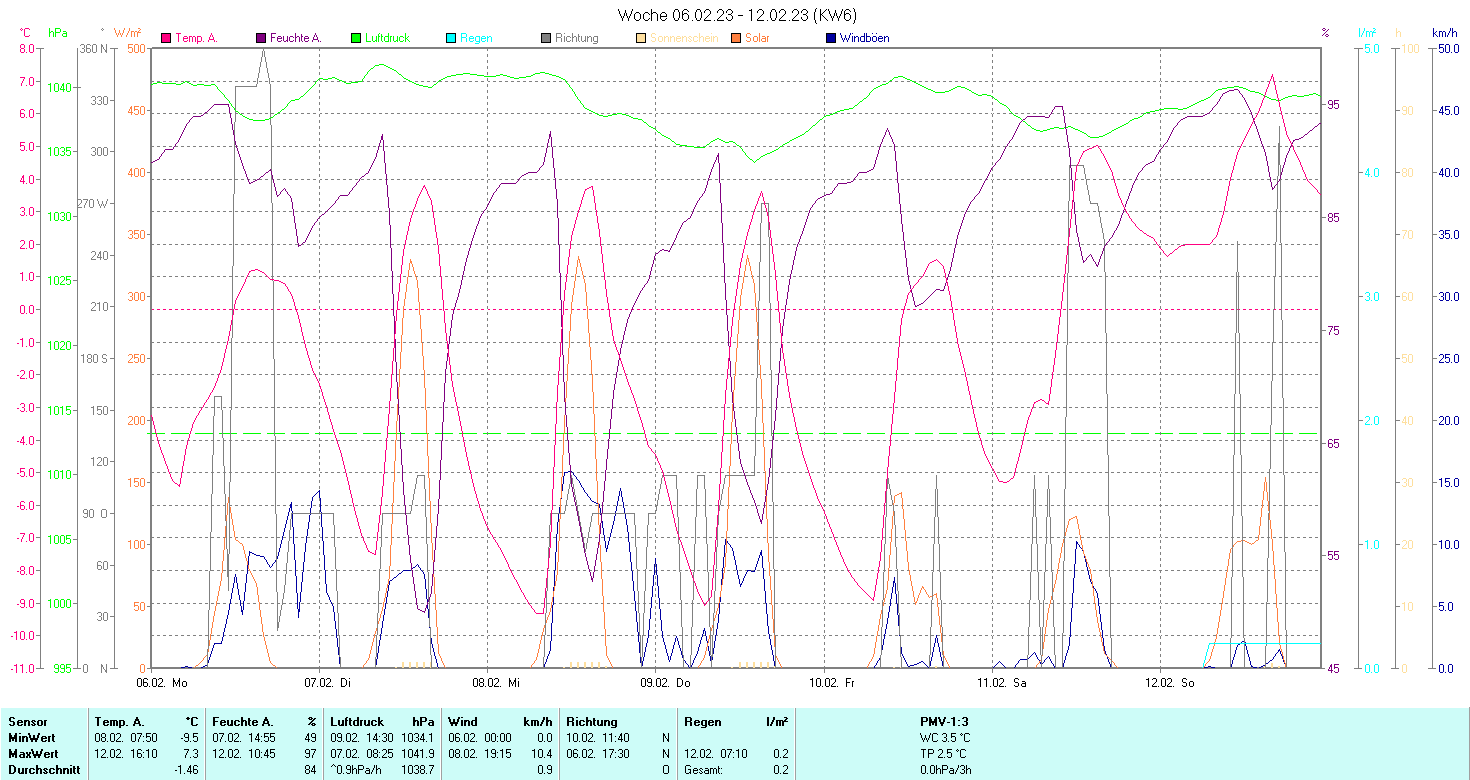Click the purple Feuchte A. legend swatch
Viewport: 1470px width, 780px height.
coord(261,38)
